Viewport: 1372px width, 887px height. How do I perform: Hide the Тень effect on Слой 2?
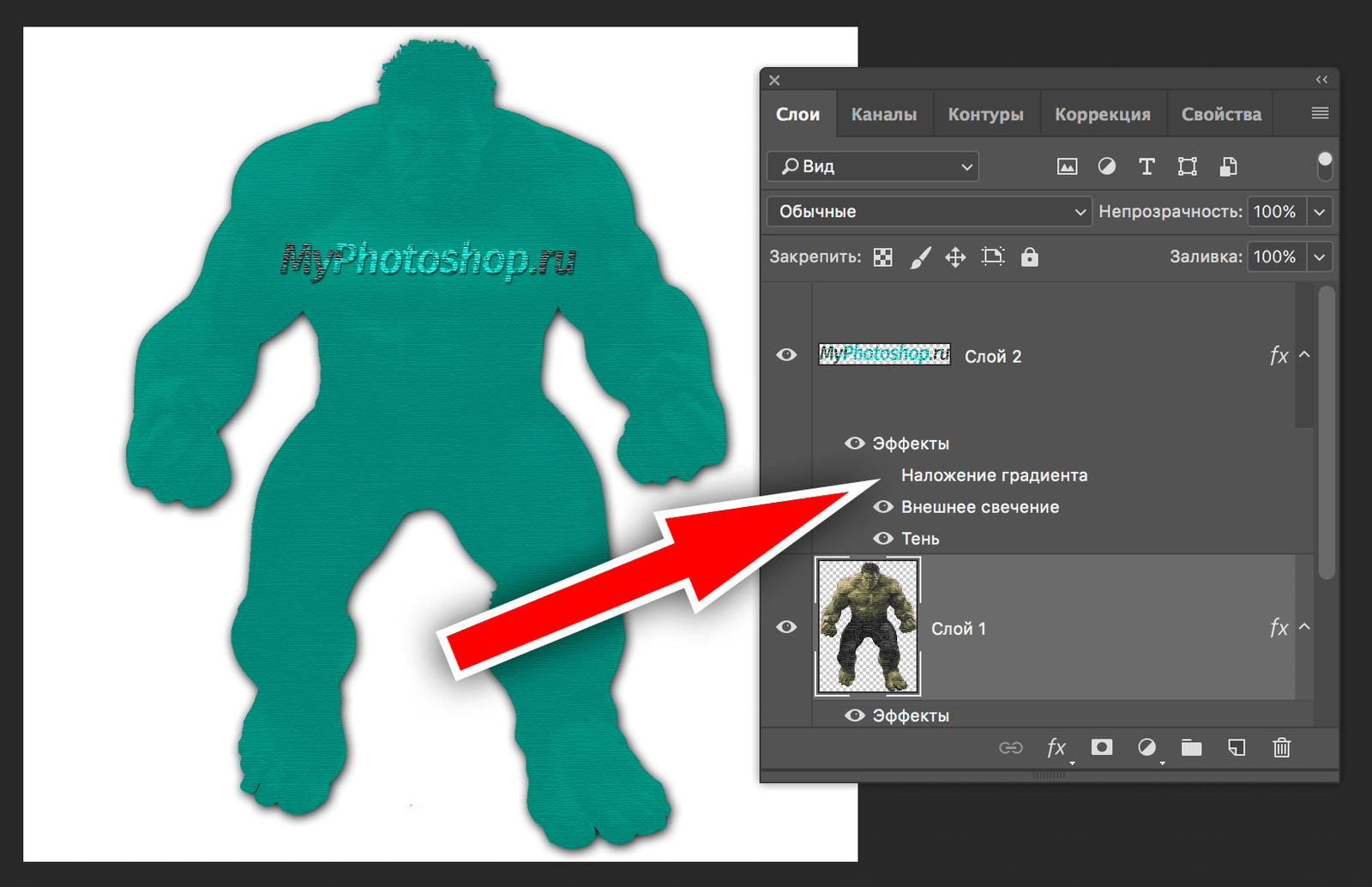tap(883, 539)
